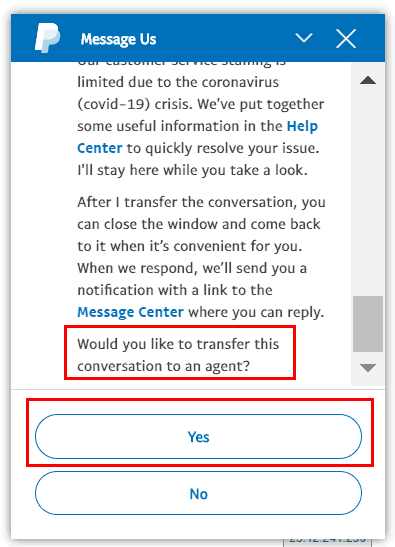Click the scroll up arrow

click(x=368, y=81)
